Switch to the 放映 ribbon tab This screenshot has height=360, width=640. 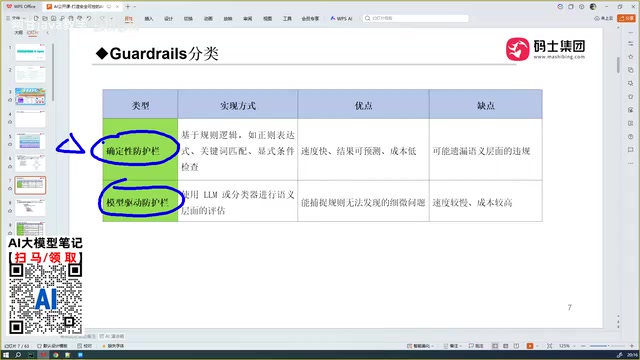pyautogui.click(x=228, y=19)
